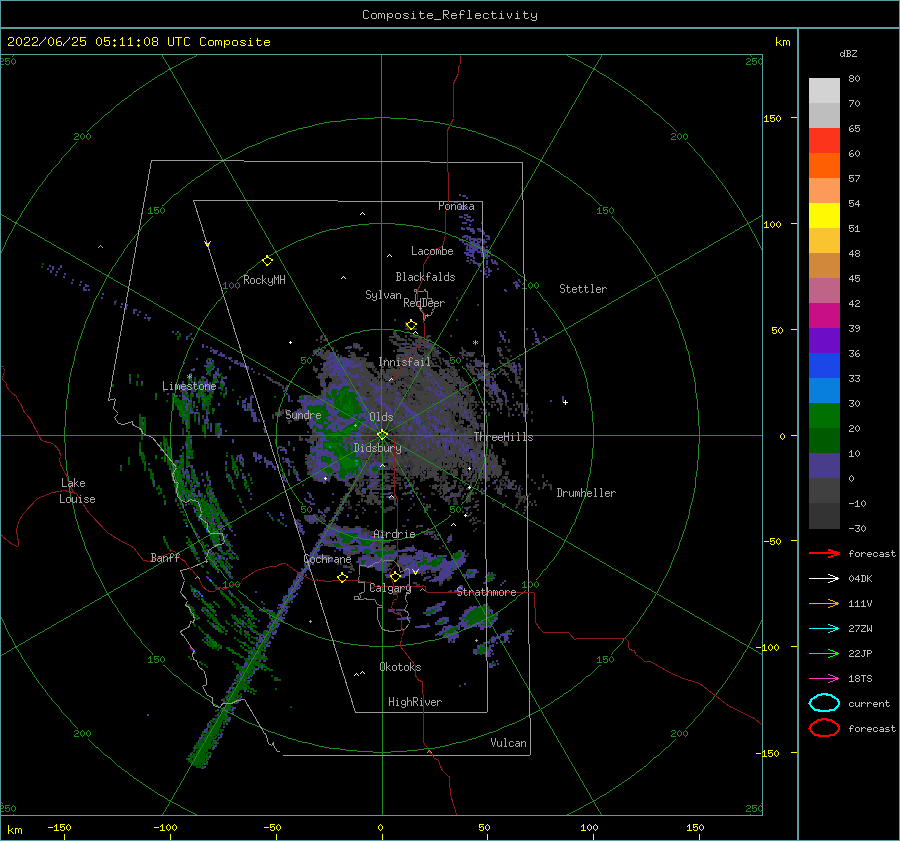Click the Ponoka label
Viewport: 900px width, 841px height.
point(456,206)
